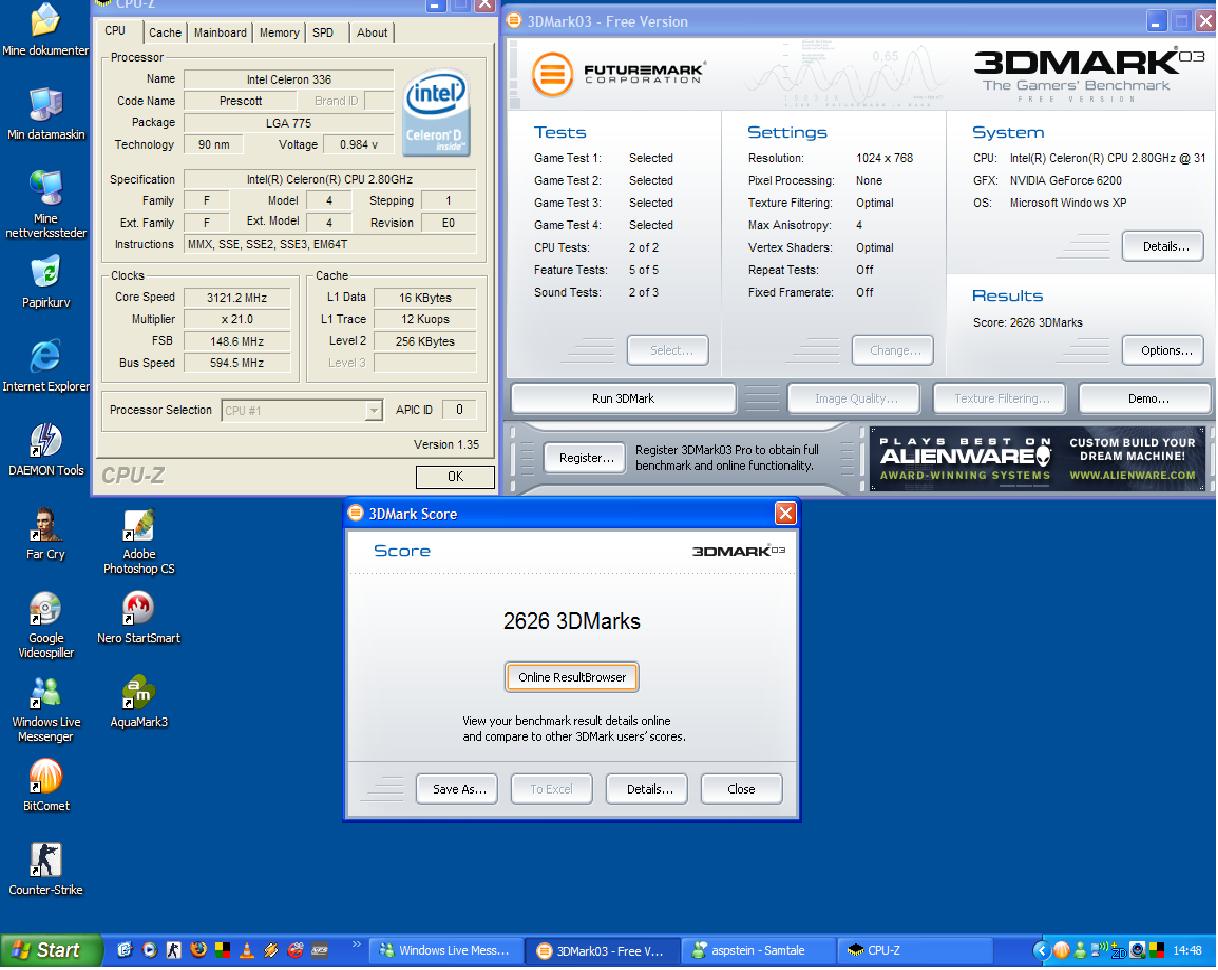Click the APIC ID value field

pos(459,410)
